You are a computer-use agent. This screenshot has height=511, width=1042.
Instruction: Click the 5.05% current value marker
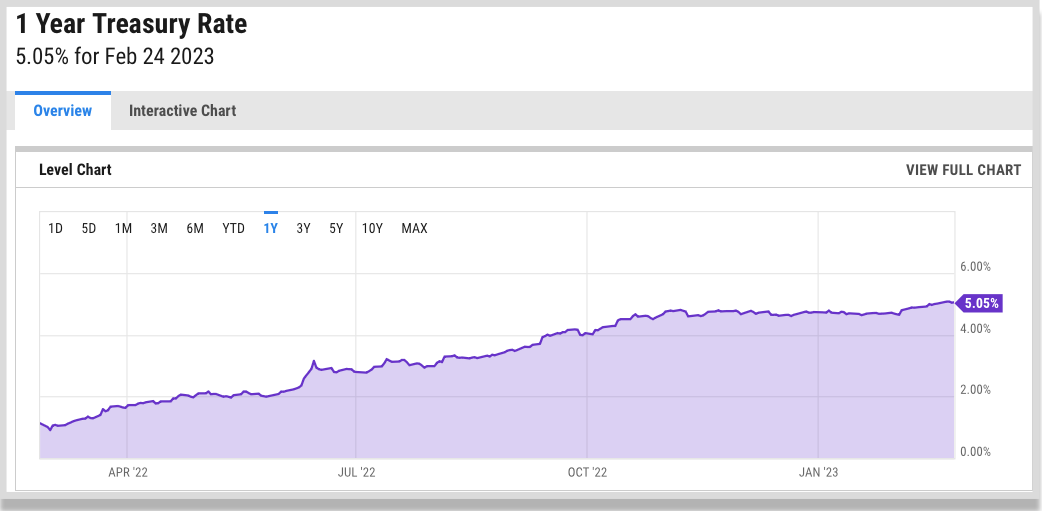click(x=978, y=304)
